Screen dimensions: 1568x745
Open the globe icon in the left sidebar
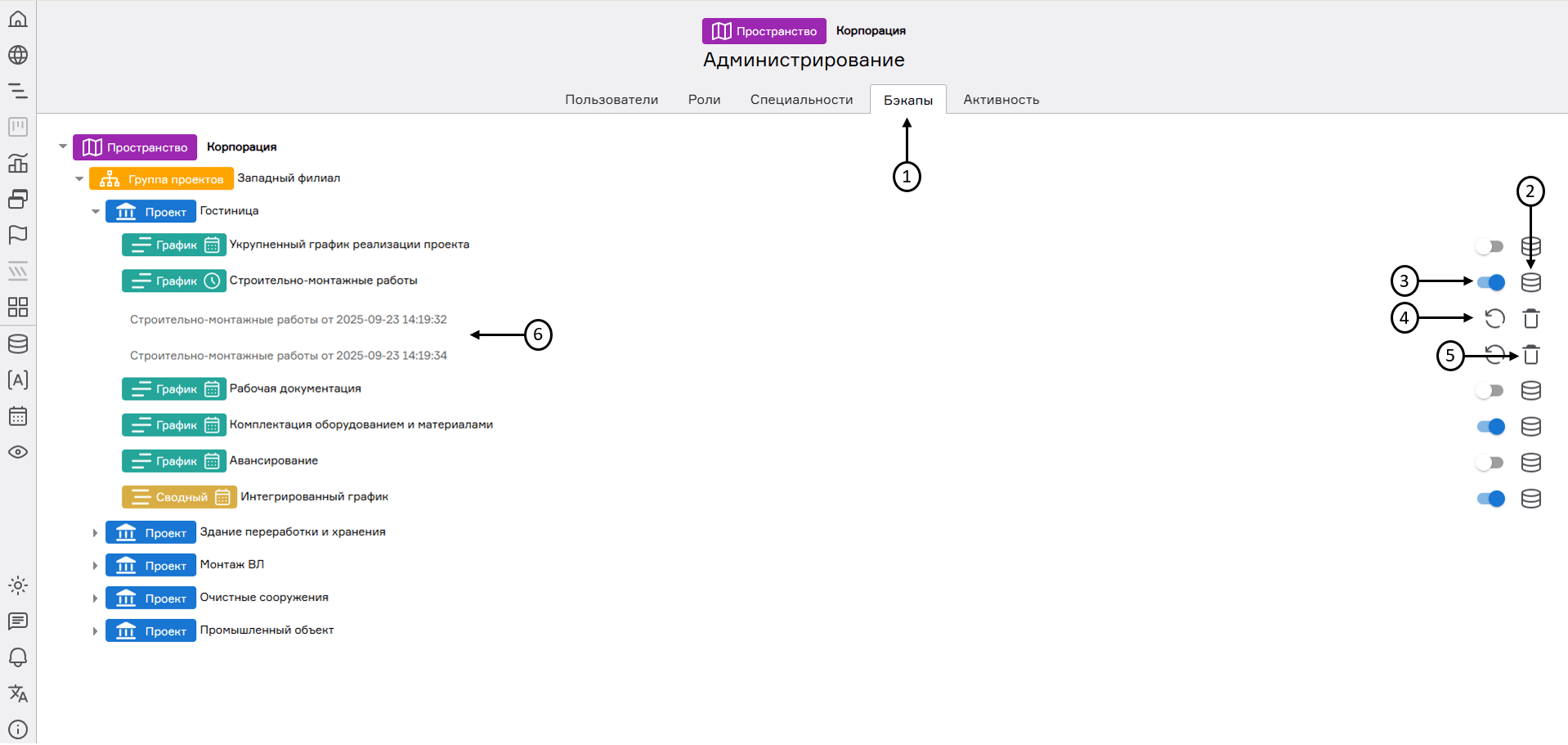point(18,55)
